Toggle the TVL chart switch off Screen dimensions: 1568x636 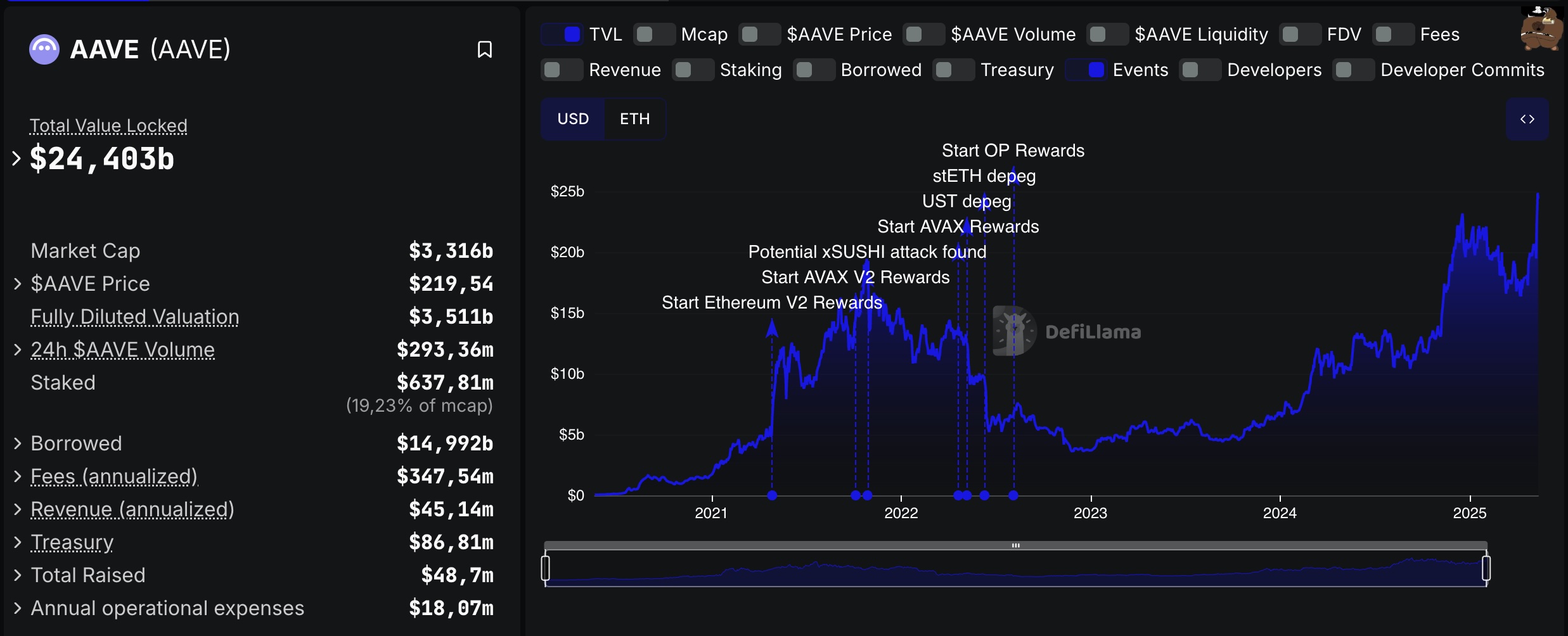coord(562,34)
